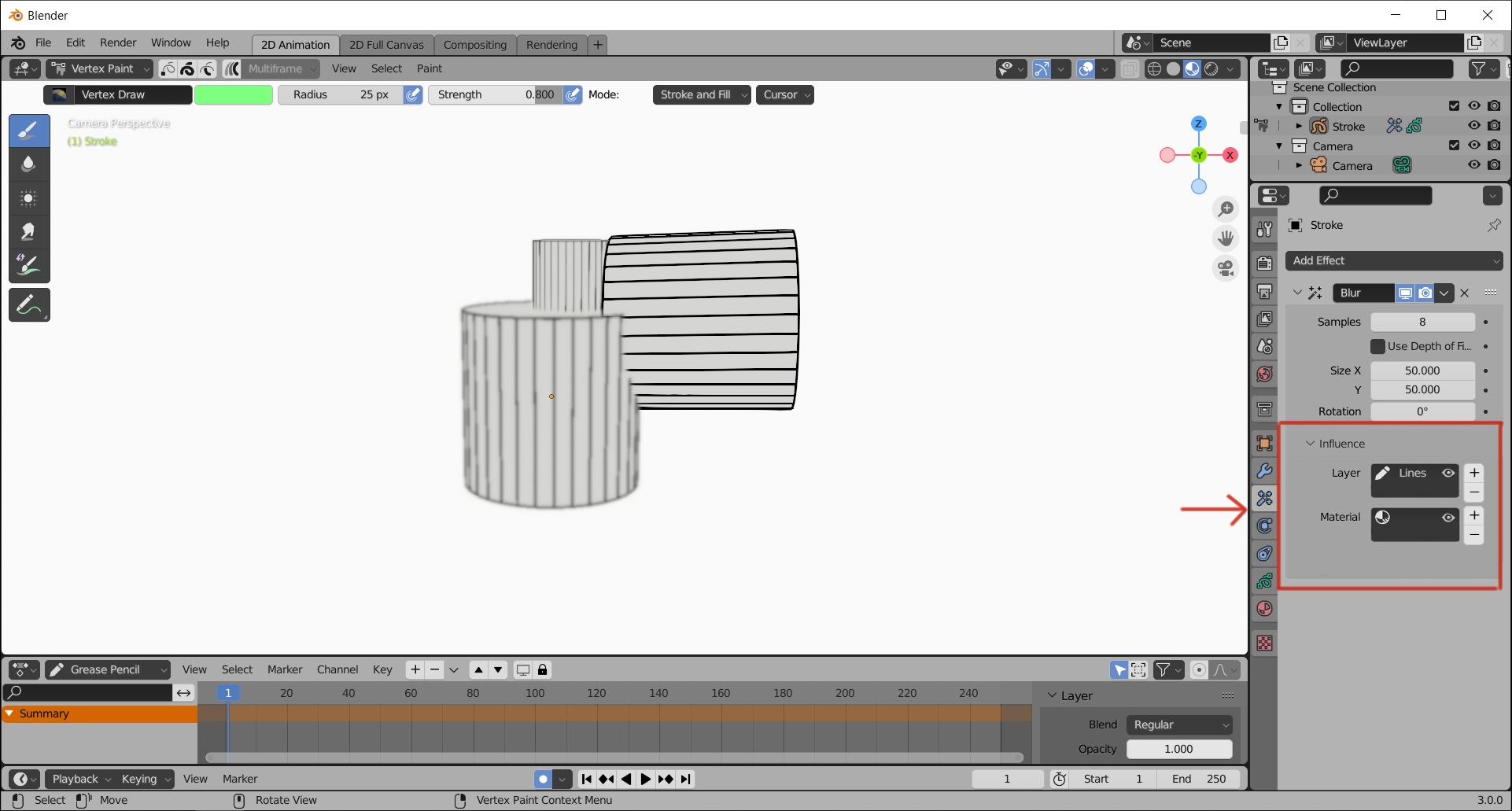Viewport: 1512px width, 811px height.
Task: Open the Keying dropdown
Action: [144, 779]
